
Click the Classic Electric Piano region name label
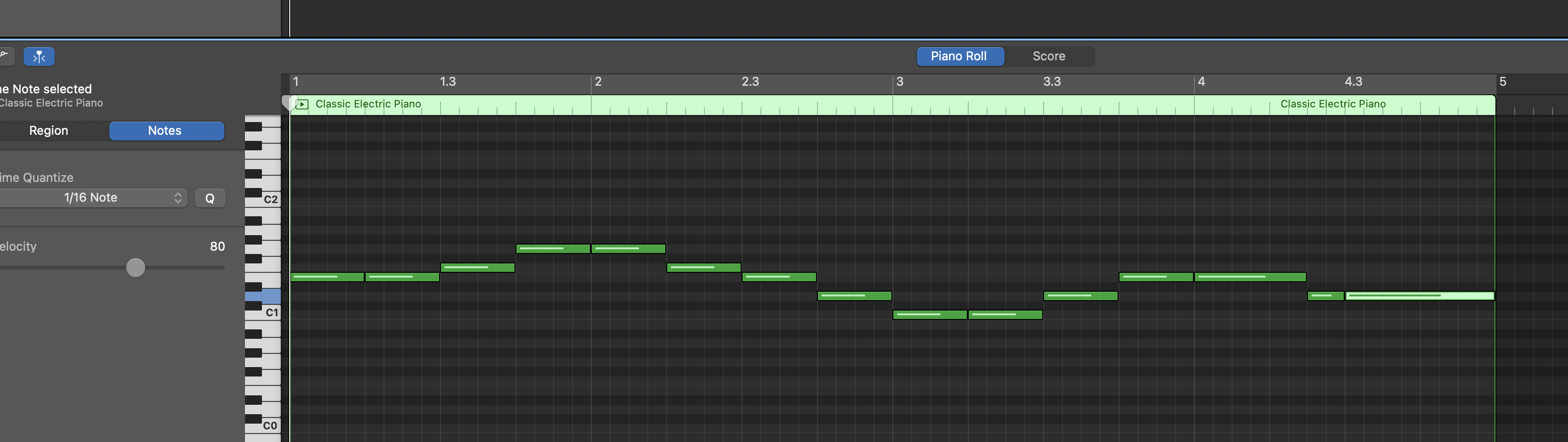point(367,104)
